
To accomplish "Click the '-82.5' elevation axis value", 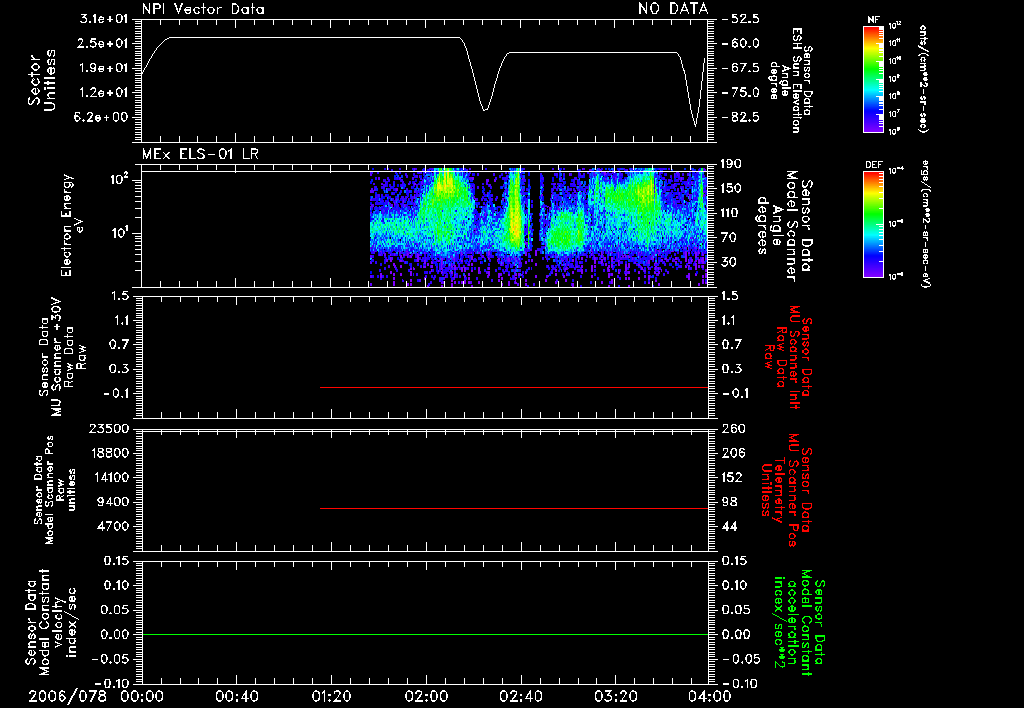I will click(x=741, y=118).
